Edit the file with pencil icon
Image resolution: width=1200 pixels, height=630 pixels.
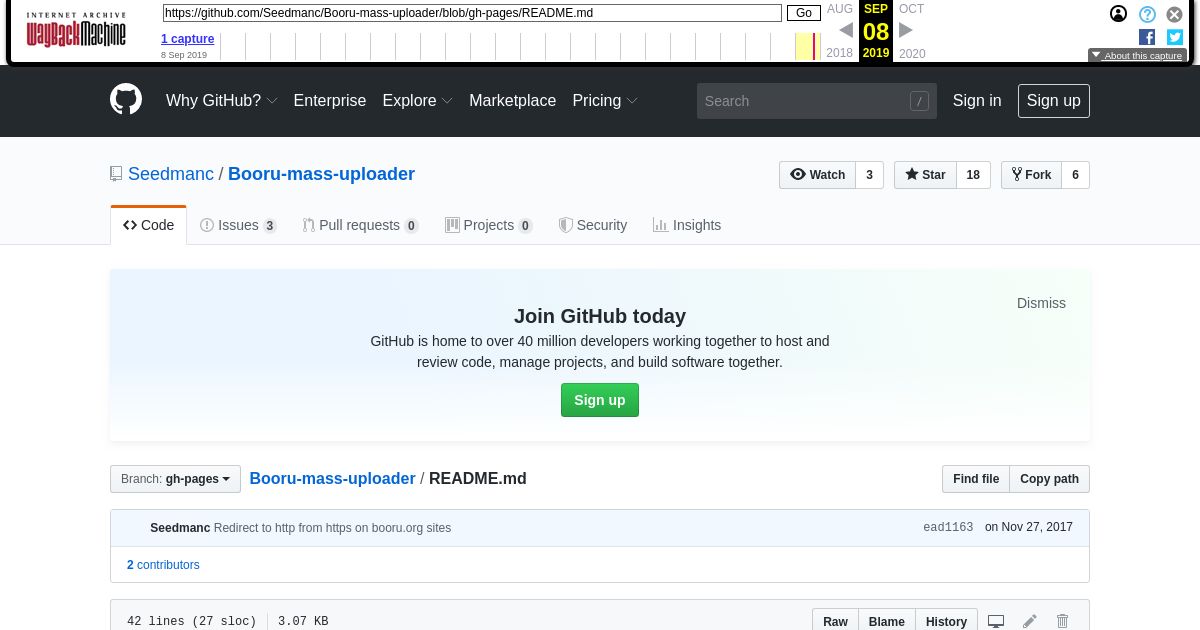coord(1030,621)
